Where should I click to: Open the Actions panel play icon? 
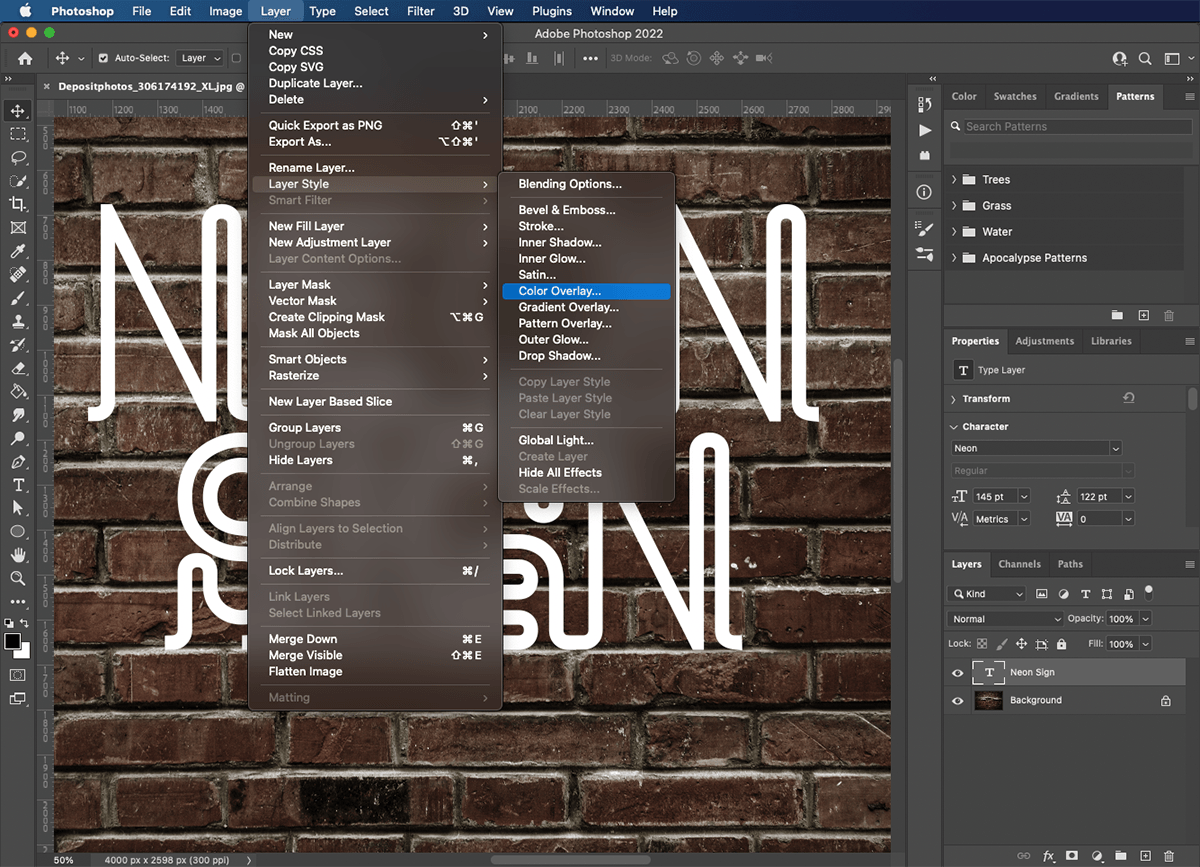[x=924, y=130]
